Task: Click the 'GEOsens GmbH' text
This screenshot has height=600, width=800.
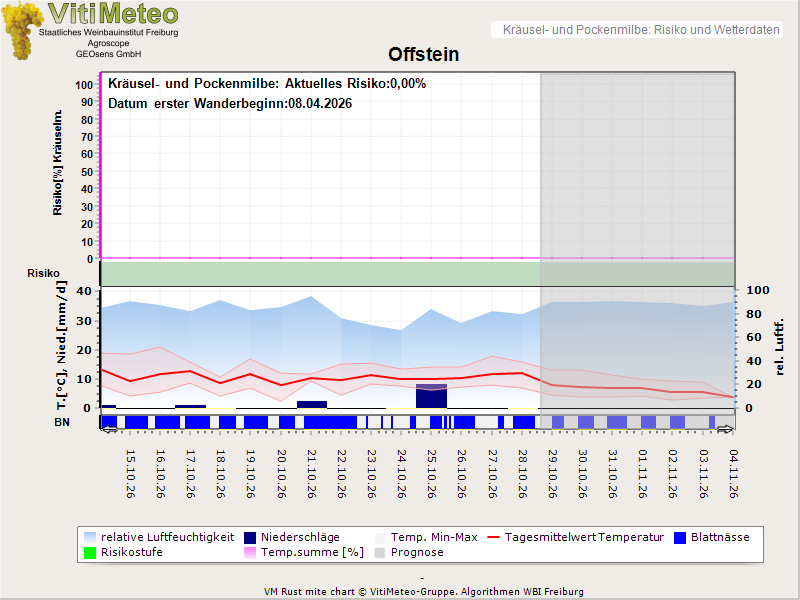Action: 109,54
